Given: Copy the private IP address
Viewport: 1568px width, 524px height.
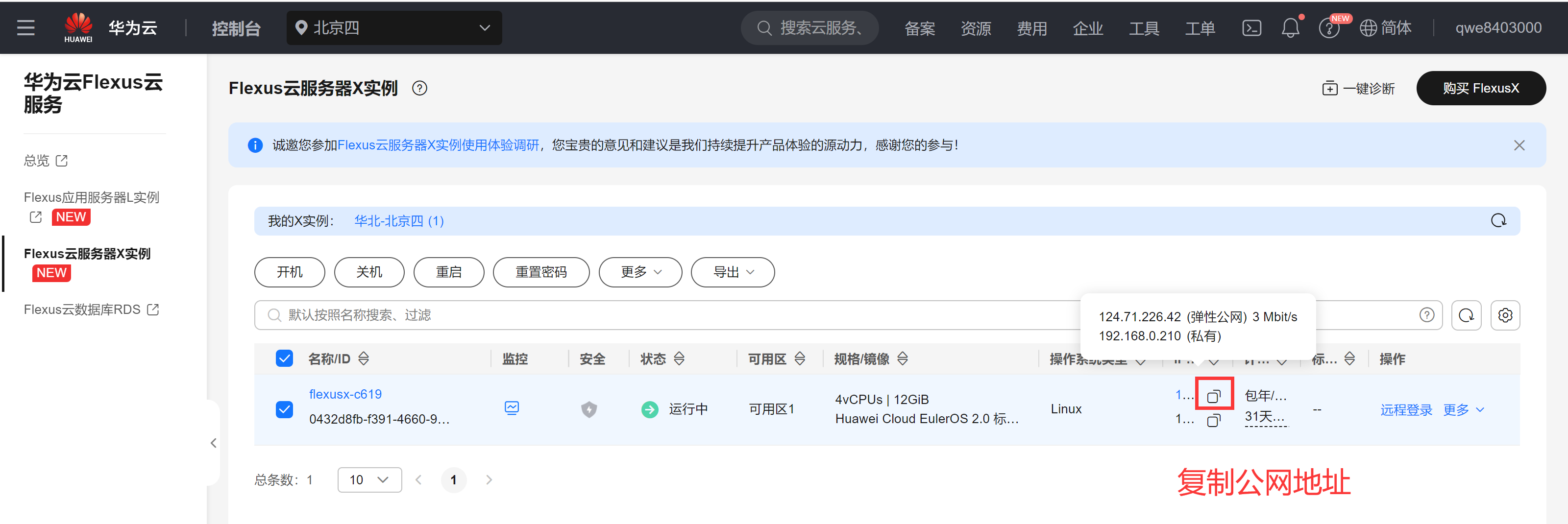Looking at the screenshot, I should (x=1214, y=420).
